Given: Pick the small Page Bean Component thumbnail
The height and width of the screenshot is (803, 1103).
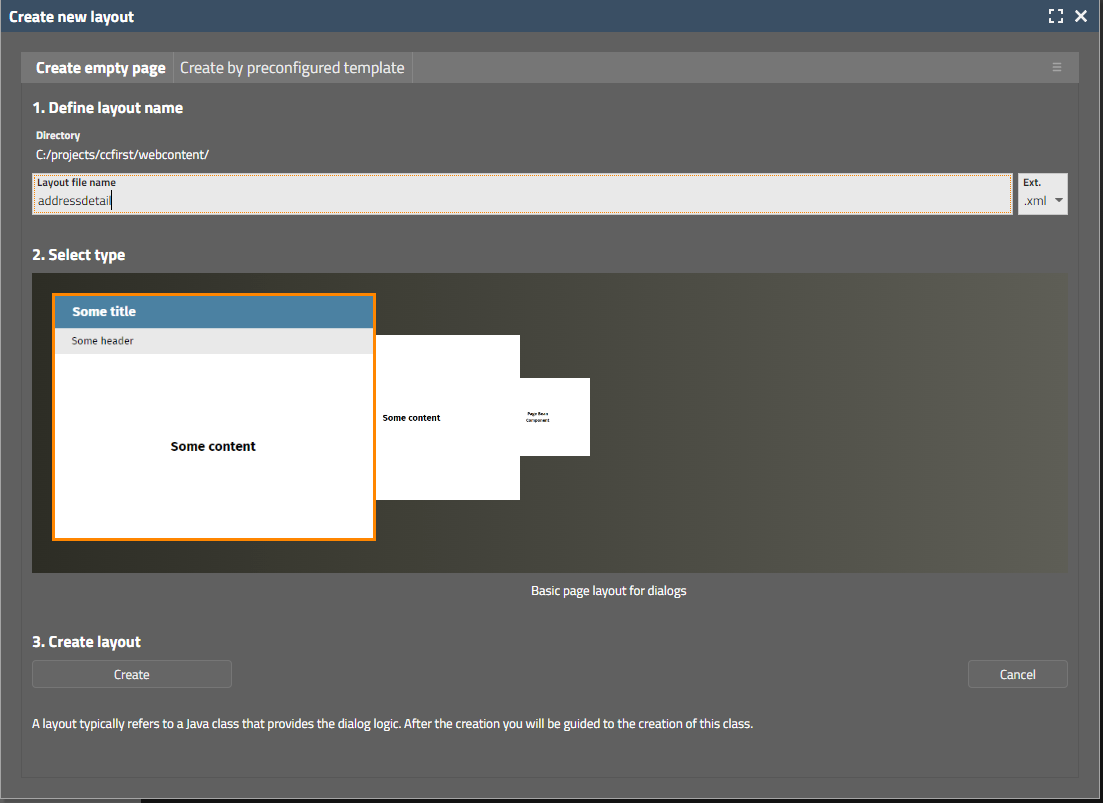Looking at the screenshot, I should [x=555, y=417].
